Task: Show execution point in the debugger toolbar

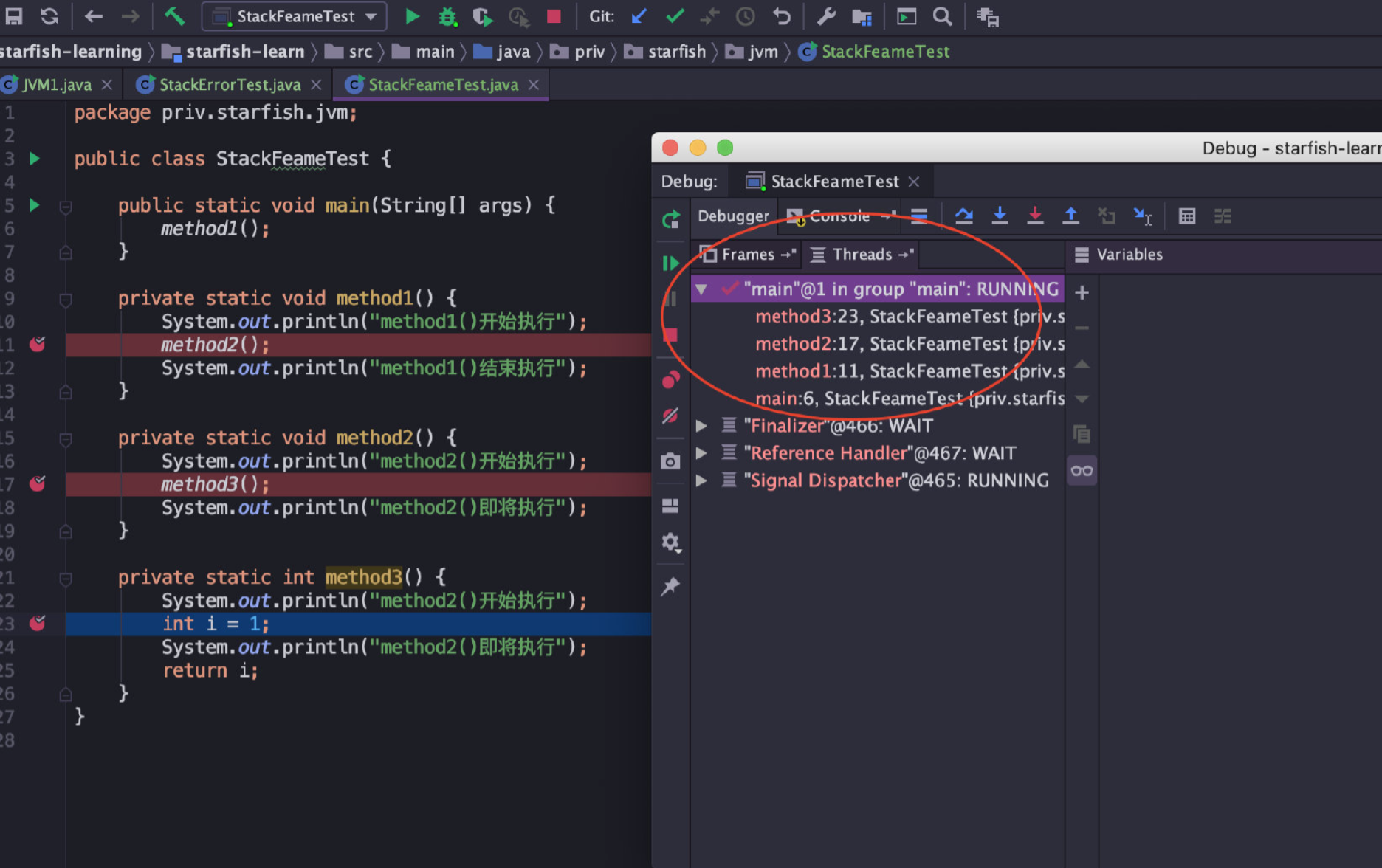Action: [919, 216]
